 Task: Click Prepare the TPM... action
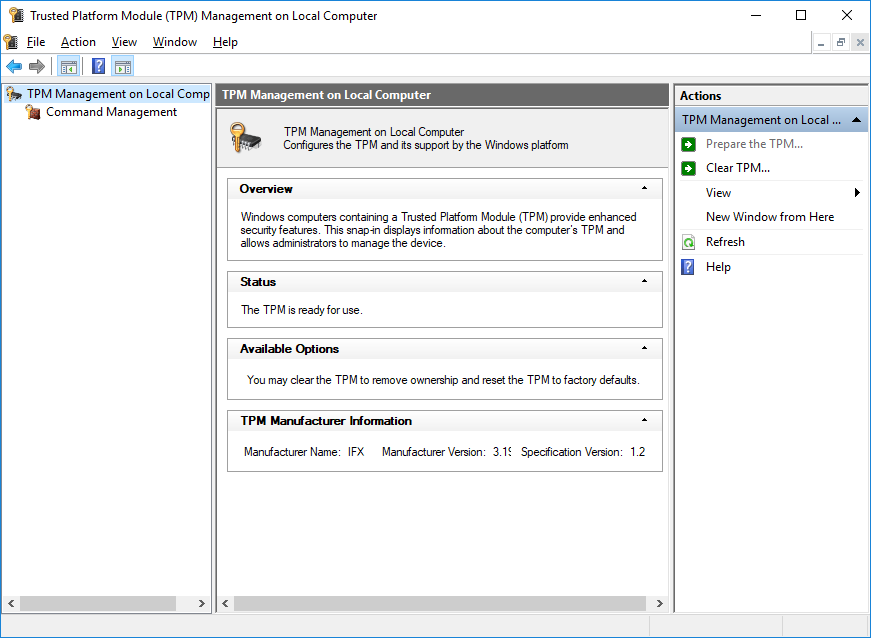click(x=754, y=144)
